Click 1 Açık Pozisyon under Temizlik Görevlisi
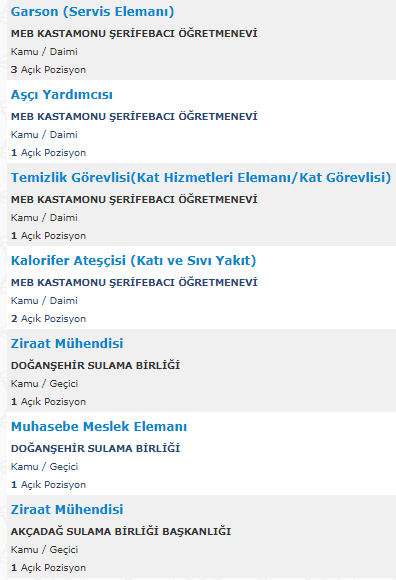The height and width of the screenshot is (580, 396). tap(48, 236)
